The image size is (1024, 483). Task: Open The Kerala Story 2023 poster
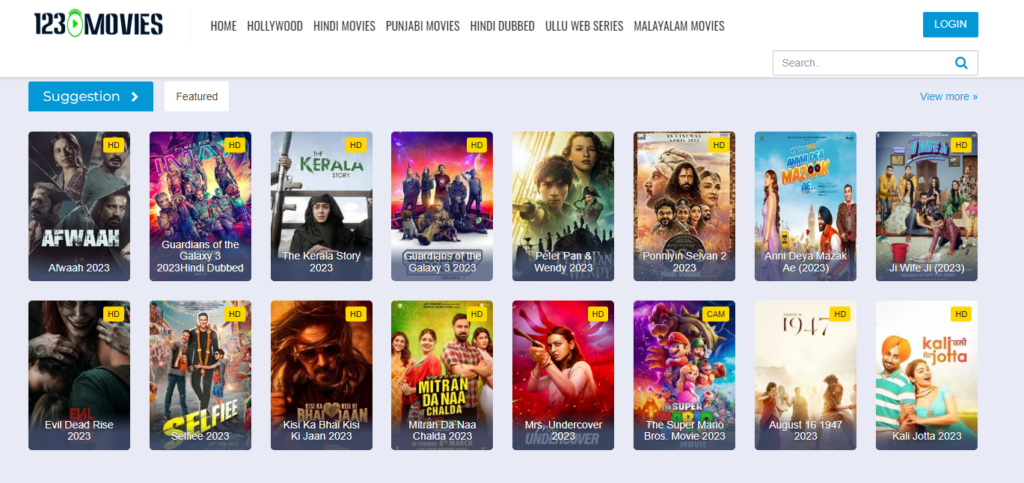tap(321, 206)
